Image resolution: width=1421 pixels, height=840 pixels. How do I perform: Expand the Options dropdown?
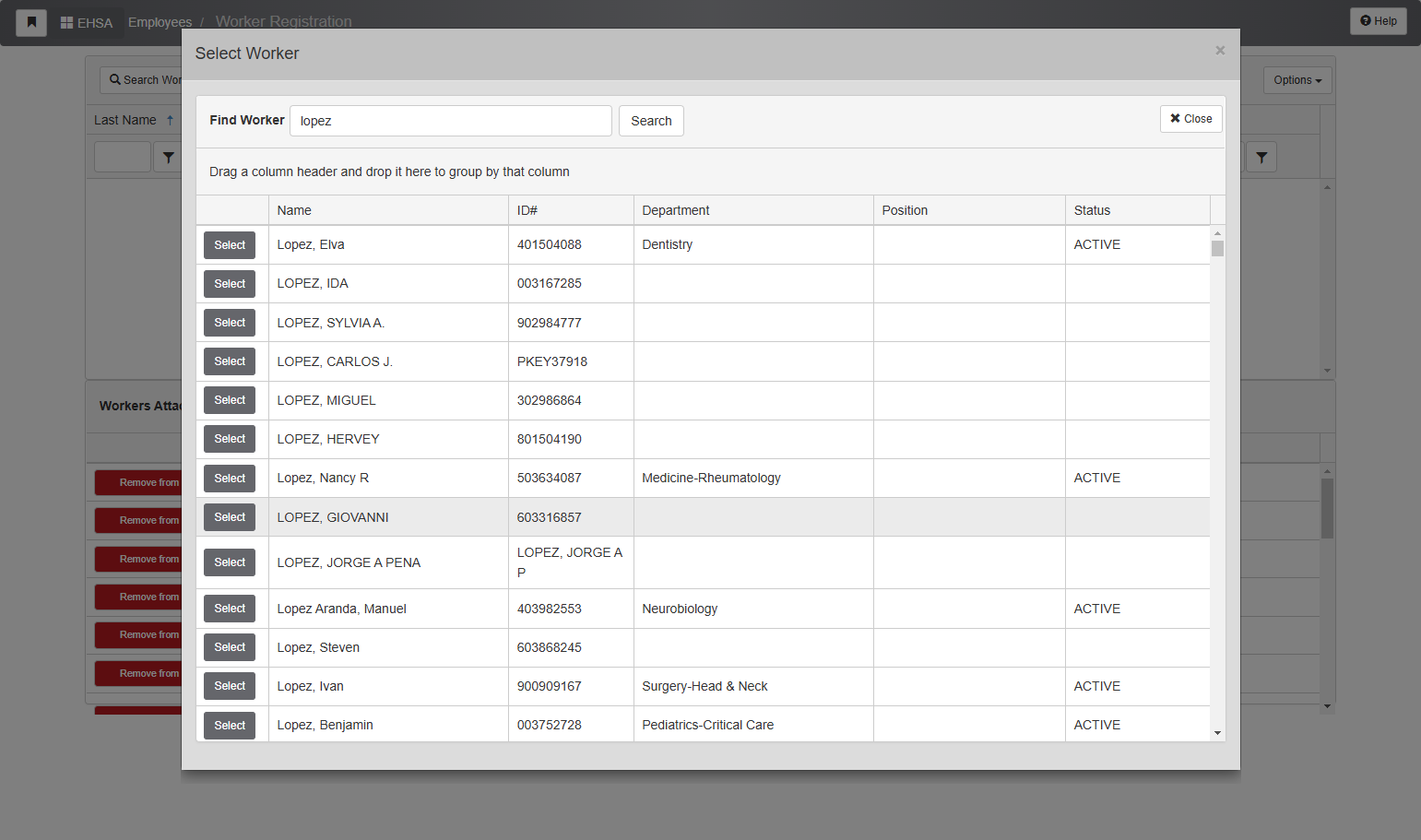[x=1297, y=80]
